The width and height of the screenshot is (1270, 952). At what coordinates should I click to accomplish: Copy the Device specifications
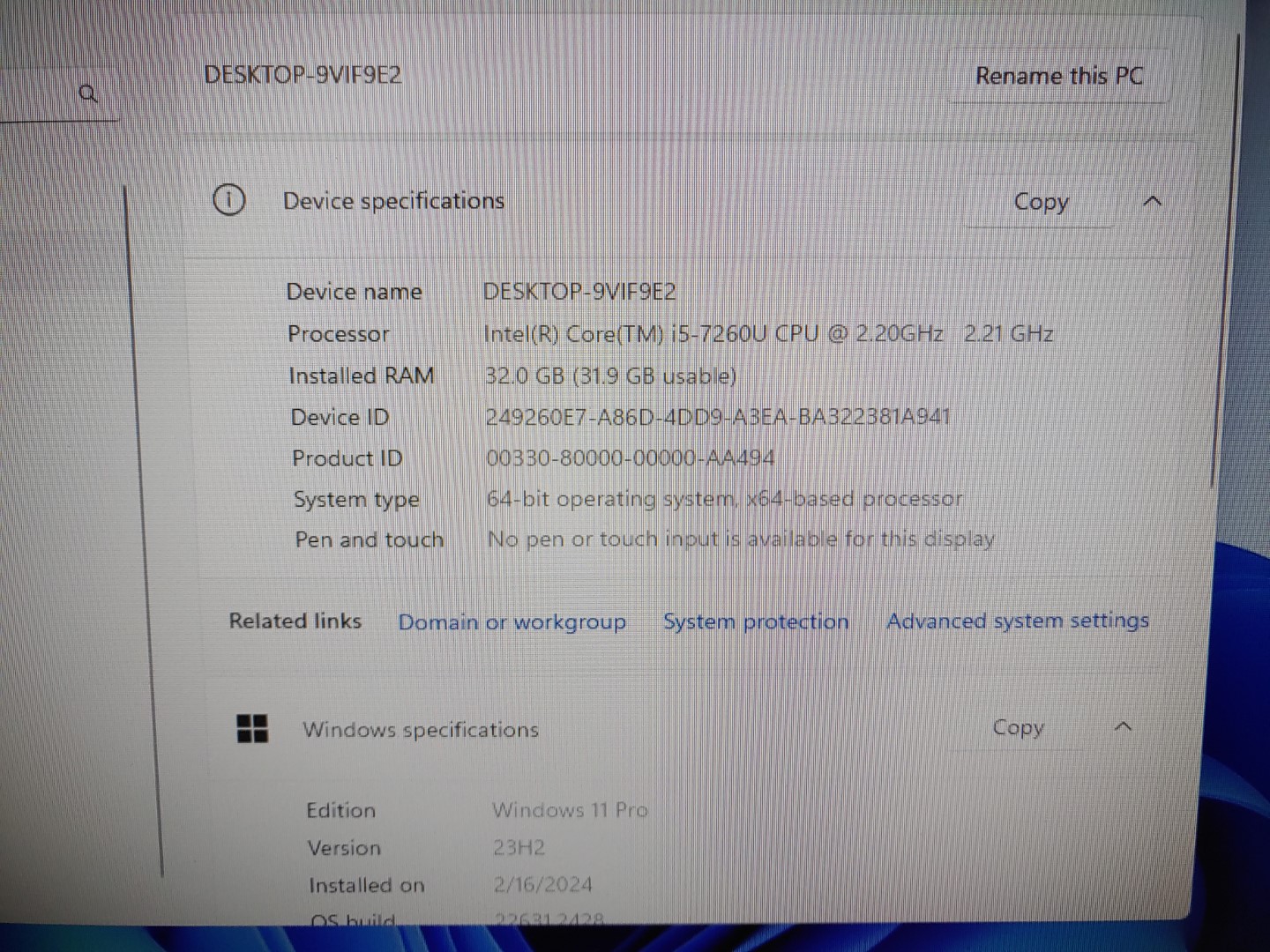[x=1041, y=202]
